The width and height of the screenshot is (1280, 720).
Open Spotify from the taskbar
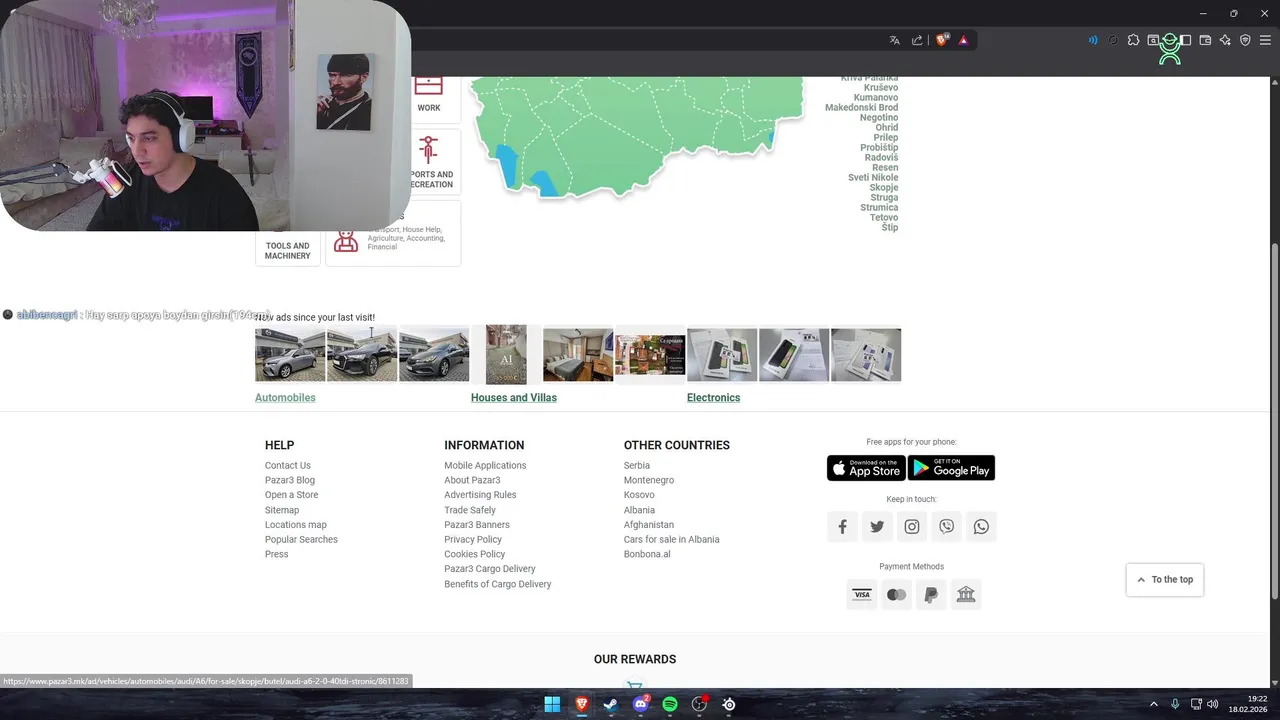click(x=670, y=704)
